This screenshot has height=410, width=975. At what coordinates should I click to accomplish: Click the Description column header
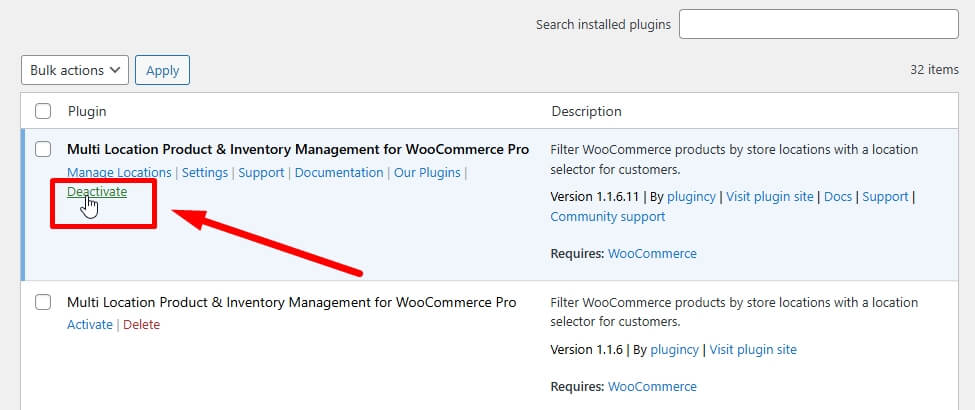tap(586, 111)
